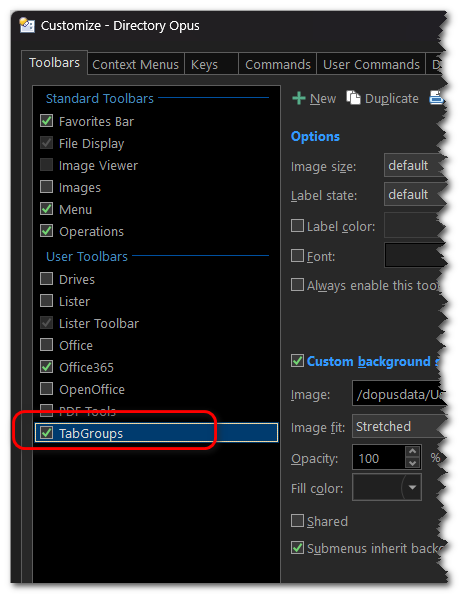Click the Duplicate button label
The image size is (465, 594).
click(391, 98)
